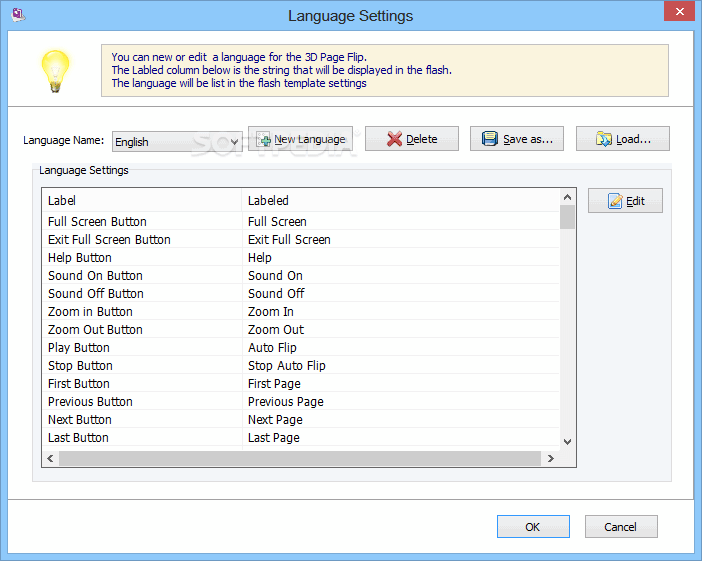702x561 pixels.
Task: Click the New Language plus icon
Action: click(x=263, y=140)
